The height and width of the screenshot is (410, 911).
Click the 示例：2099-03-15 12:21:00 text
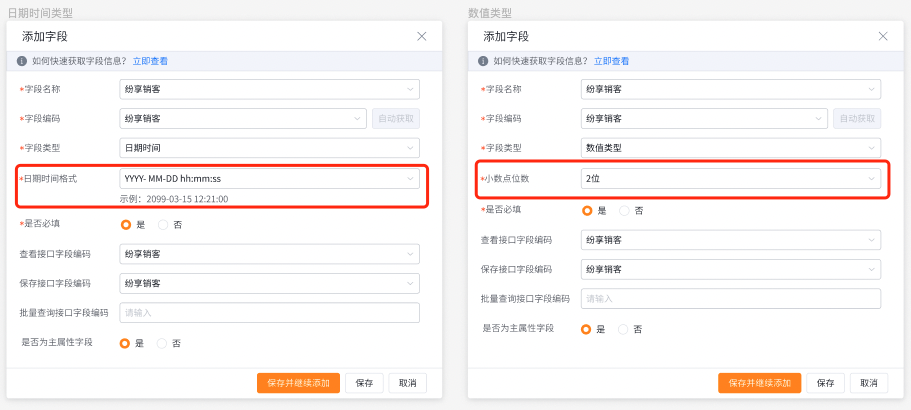[174, 199]
